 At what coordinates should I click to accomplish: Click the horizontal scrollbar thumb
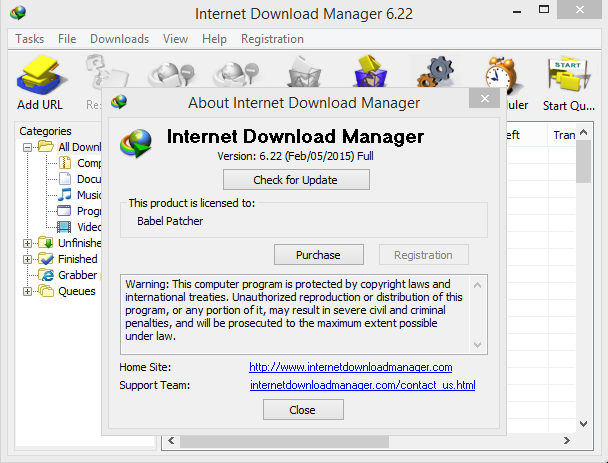284,441
